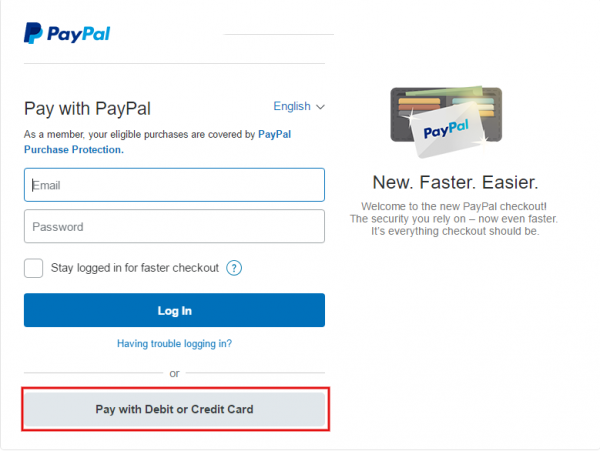Click Stay logged in for faster checkout label
600x451 pixels.
(x=135, y=268)
